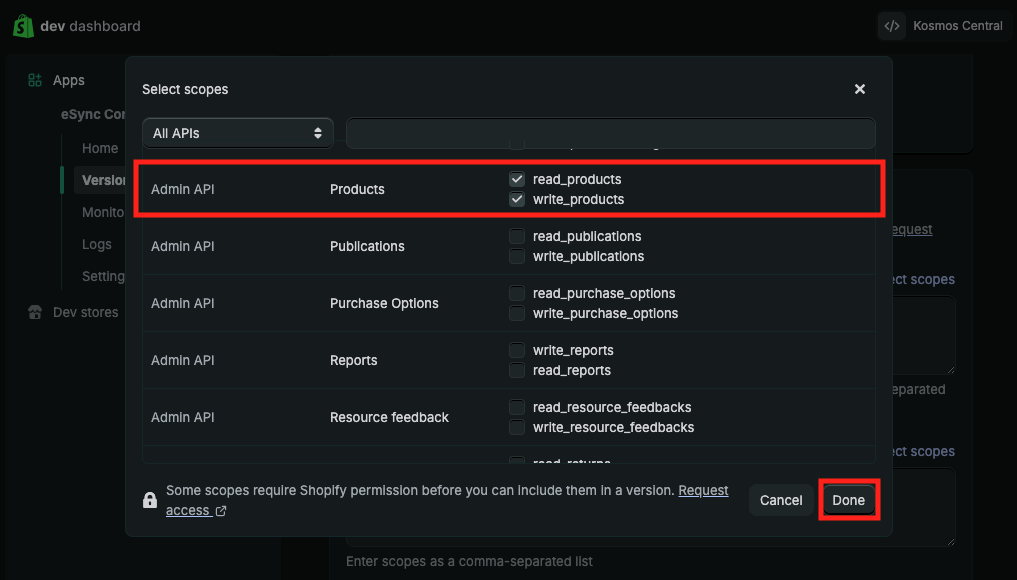Open the Logs sidebar menu item
This screenshot has height=580, width=1017.
point(97,244)
